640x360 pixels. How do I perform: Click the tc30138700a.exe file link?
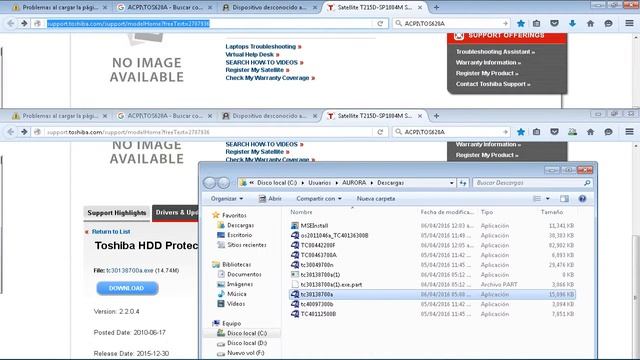coord(130,271)
